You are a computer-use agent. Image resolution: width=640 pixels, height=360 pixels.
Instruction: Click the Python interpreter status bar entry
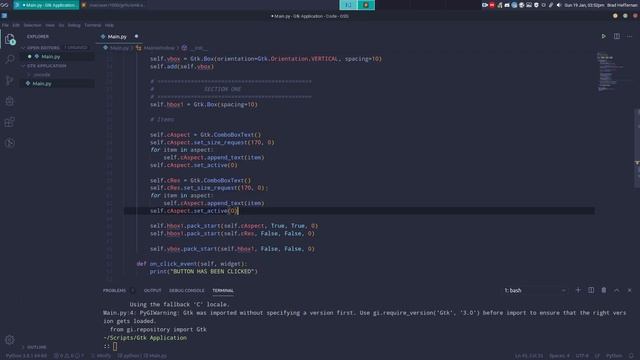pyautogui.click(x=27, y=356)
